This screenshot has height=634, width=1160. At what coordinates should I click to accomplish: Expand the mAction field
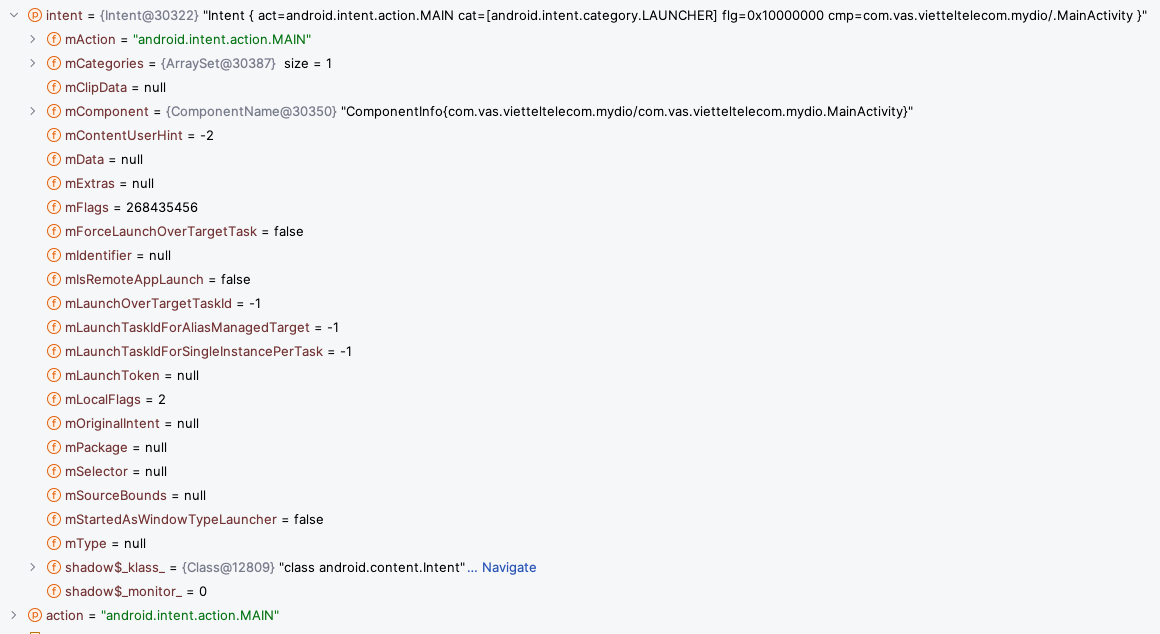point(33,39)
